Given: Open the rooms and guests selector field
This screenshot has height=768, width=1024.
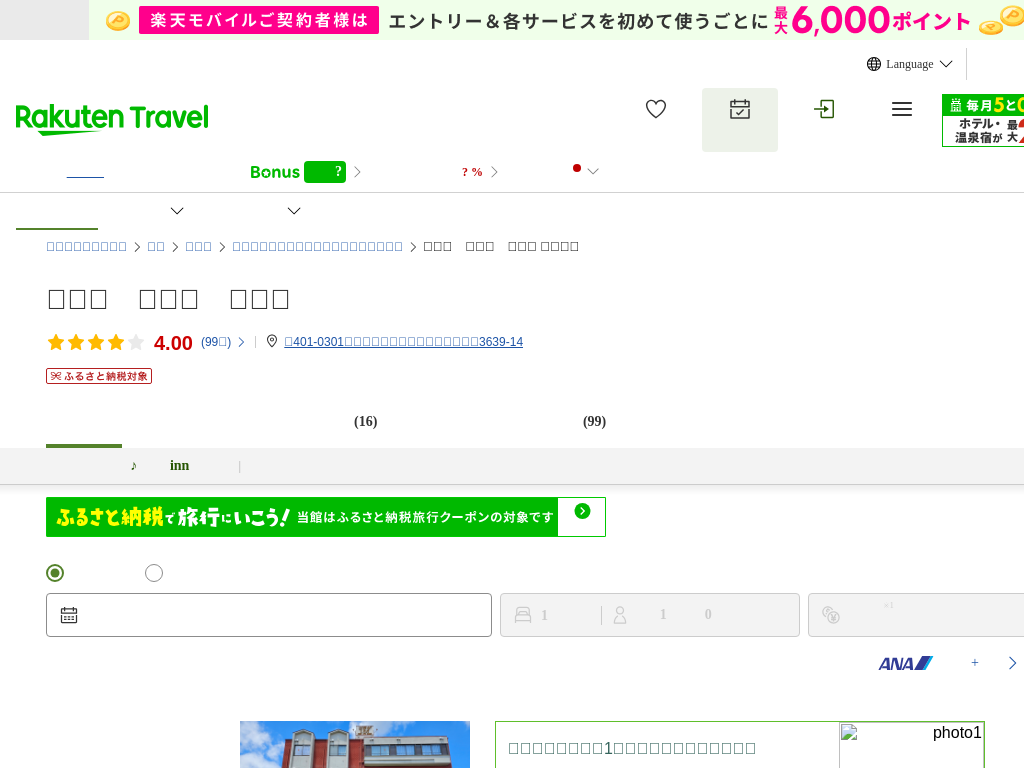Looking at the screenshot, I should tap(650, 615).
